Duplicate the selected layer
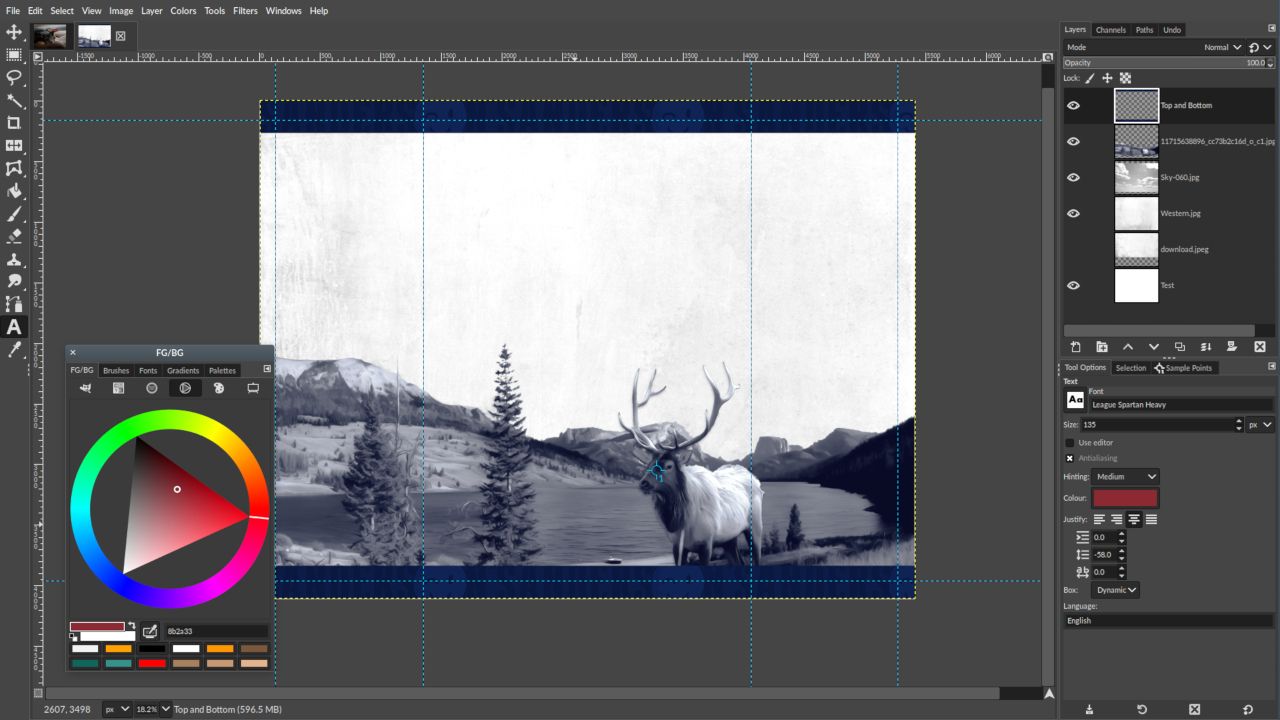 (1180, 347)
